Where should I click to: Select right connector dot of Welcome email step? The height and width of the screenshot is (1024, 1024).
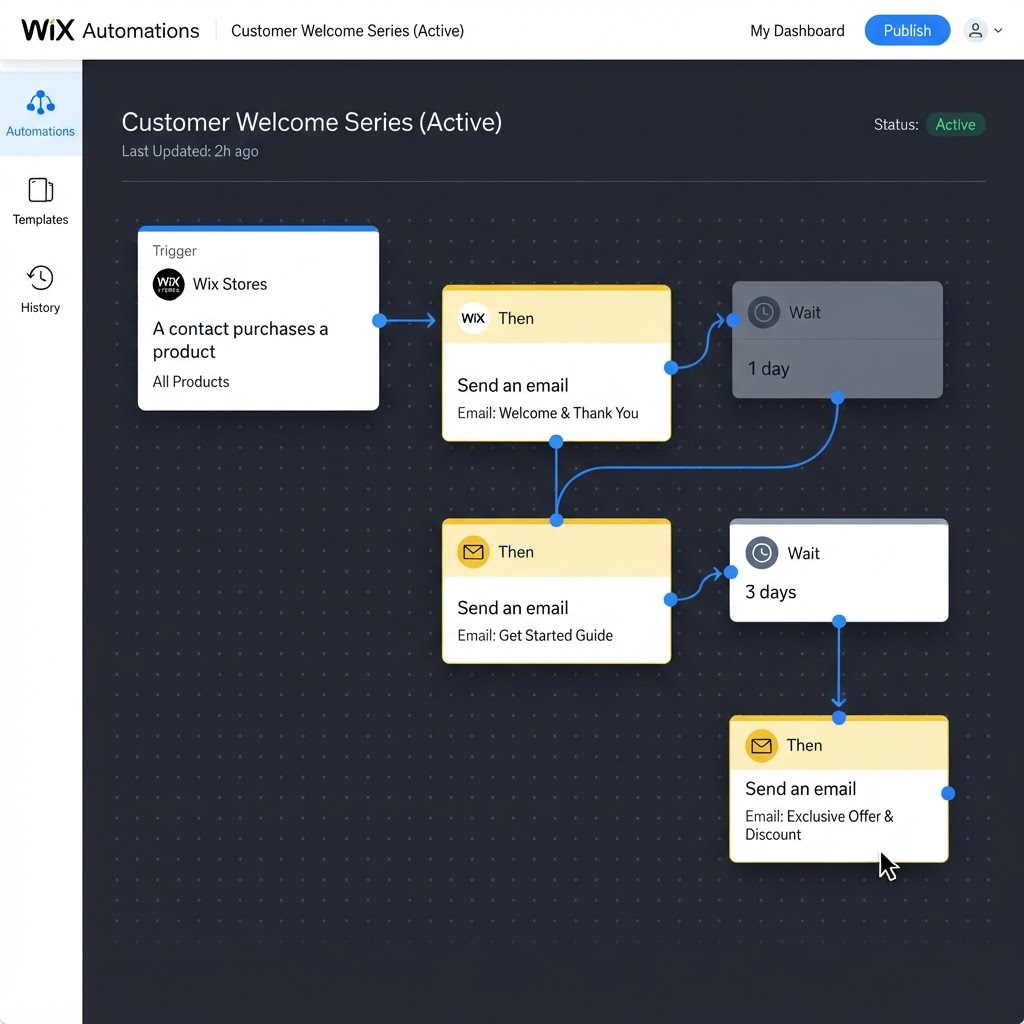click(x=671, y=368)
